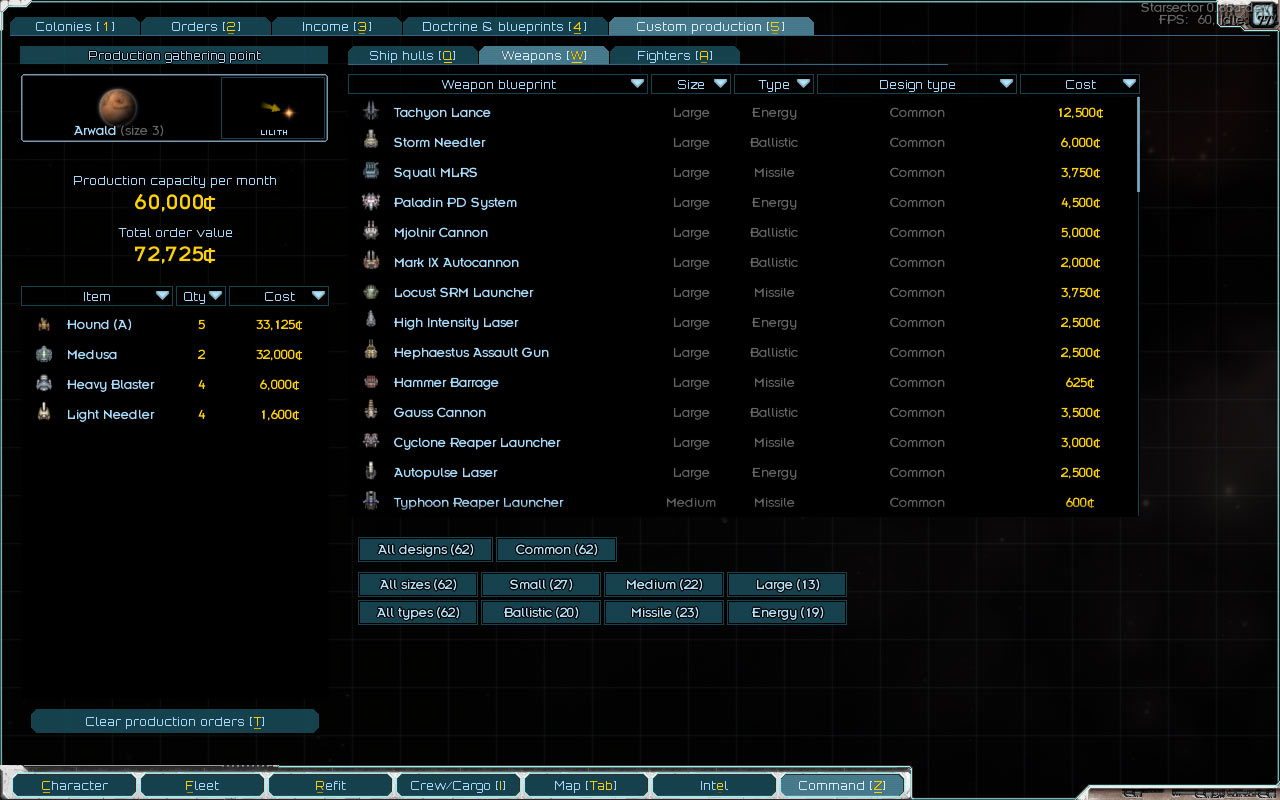Image resolution: width=1280 pixels, height=800 pixels.
Task: Select the Hammer Barrage cost 625
Action: click(x=1080, y=383)
